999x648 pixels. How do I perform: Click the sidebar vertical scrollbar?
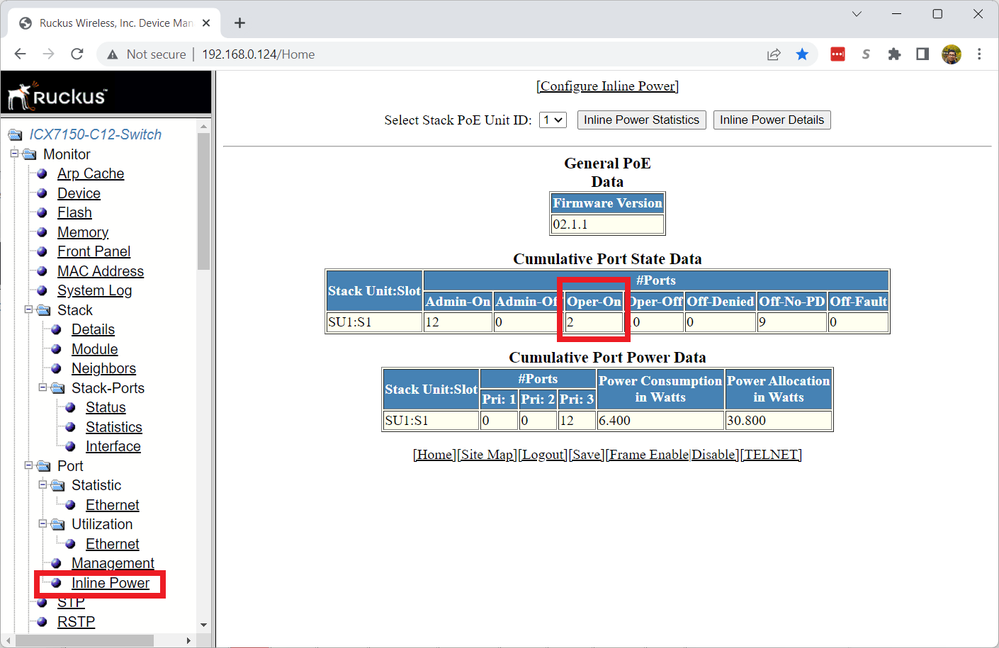point(204,200)
